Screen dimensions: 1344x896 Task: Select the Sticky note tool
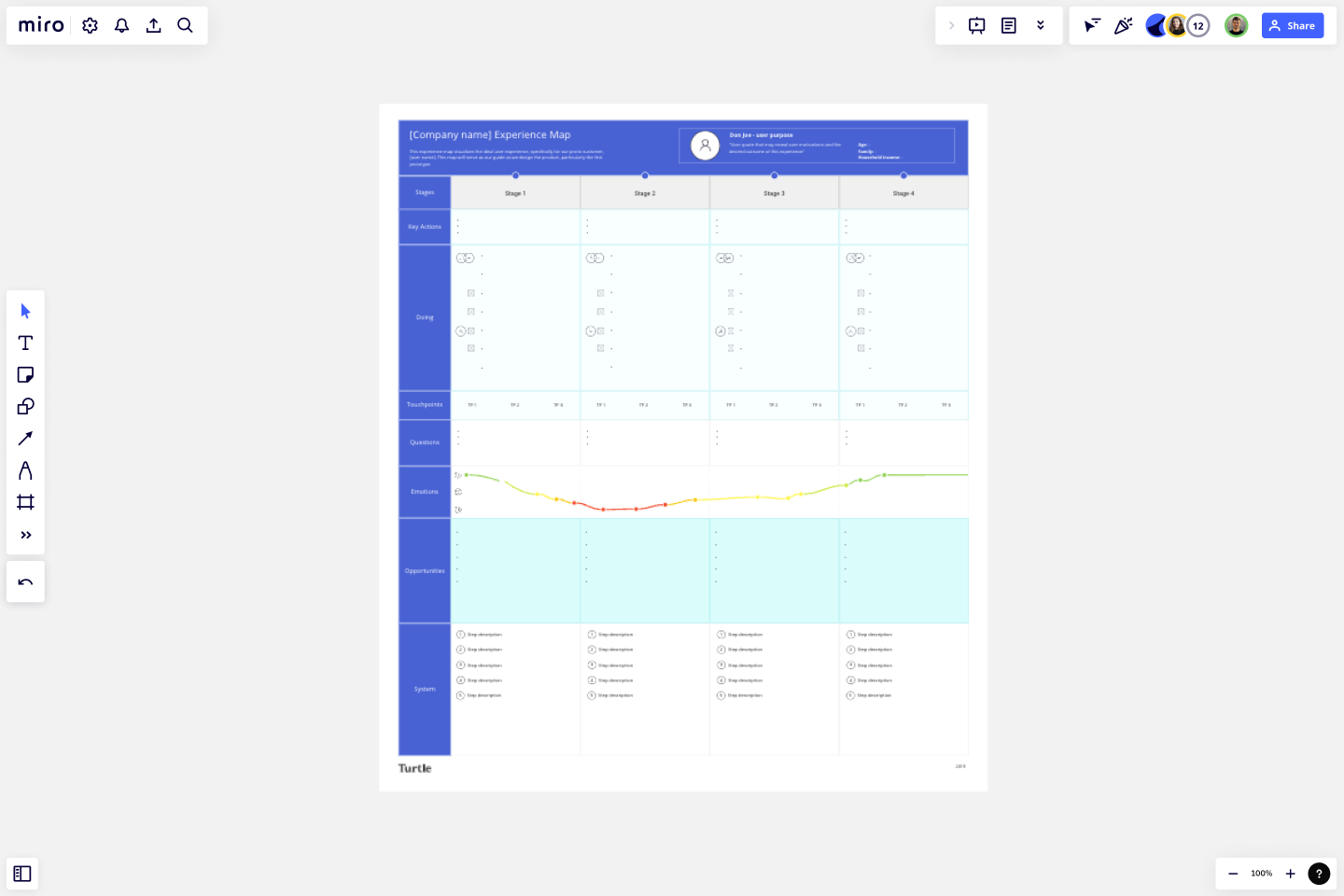[25, 374]
